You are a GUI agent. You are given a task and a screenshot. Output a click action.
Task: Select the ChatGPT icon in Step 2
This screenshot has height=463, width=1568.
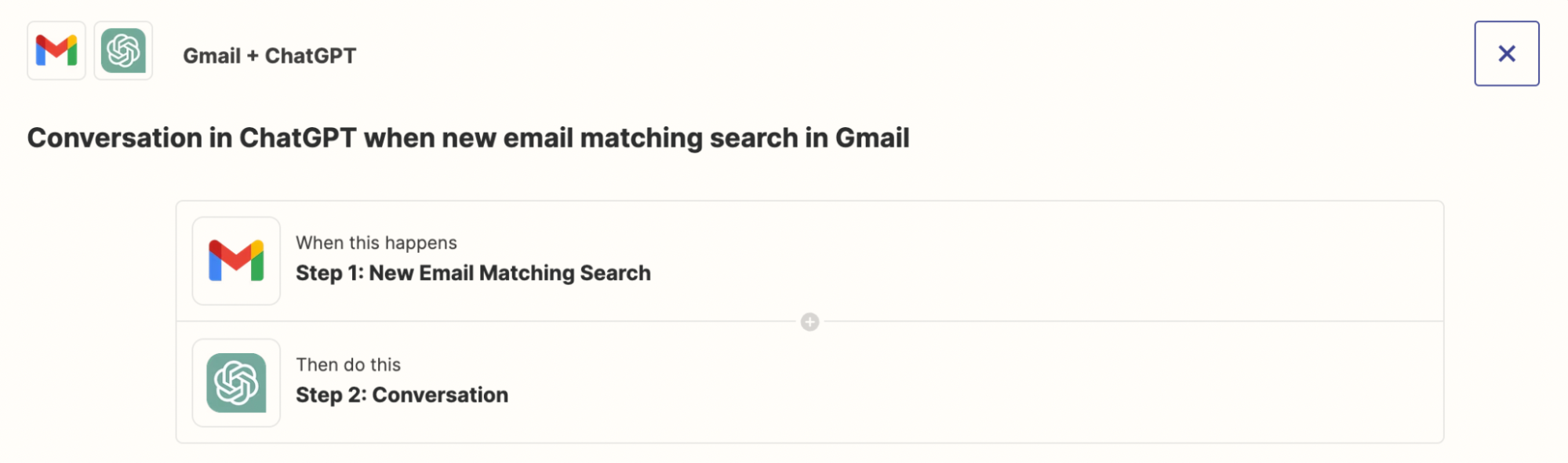click(236, 383)
